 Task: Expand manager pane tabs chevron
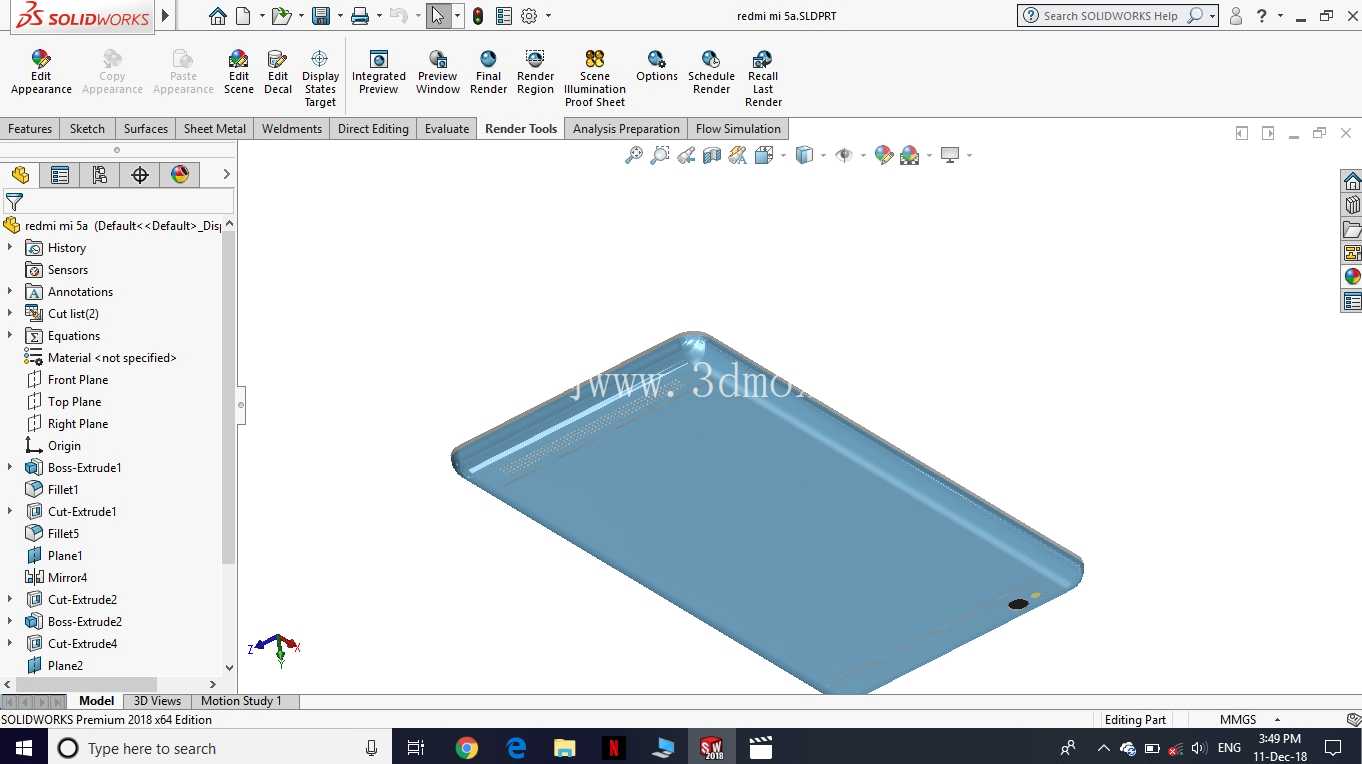[227, 175]
